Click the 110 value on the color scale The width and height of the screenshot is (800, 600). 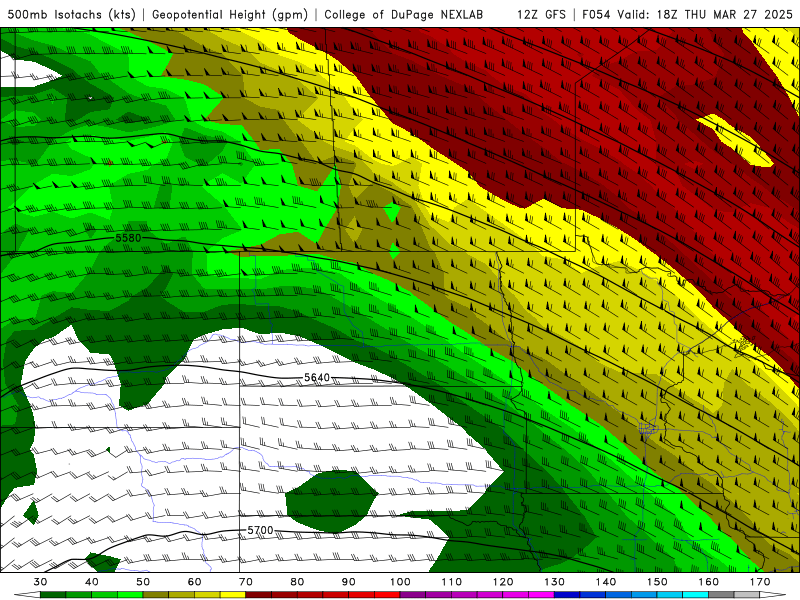452,582
